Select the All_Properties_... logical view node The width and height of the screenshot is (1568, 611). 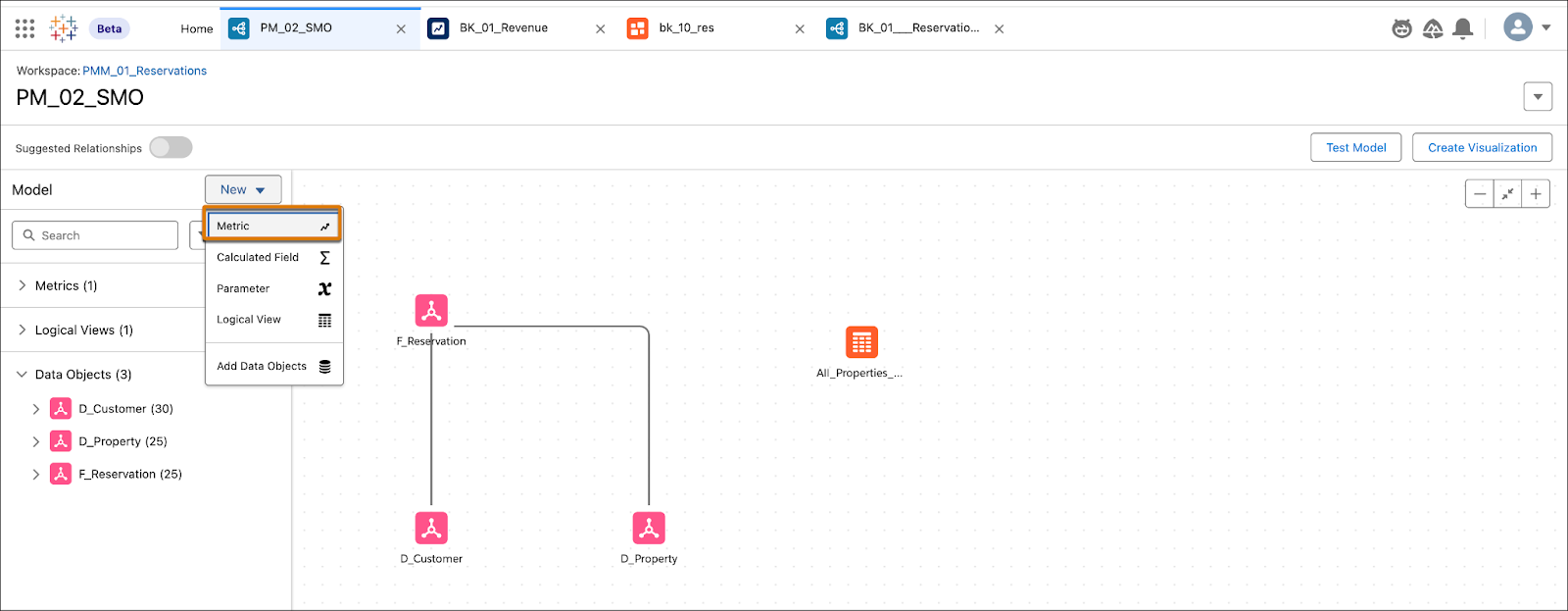[x=861, y=342]
